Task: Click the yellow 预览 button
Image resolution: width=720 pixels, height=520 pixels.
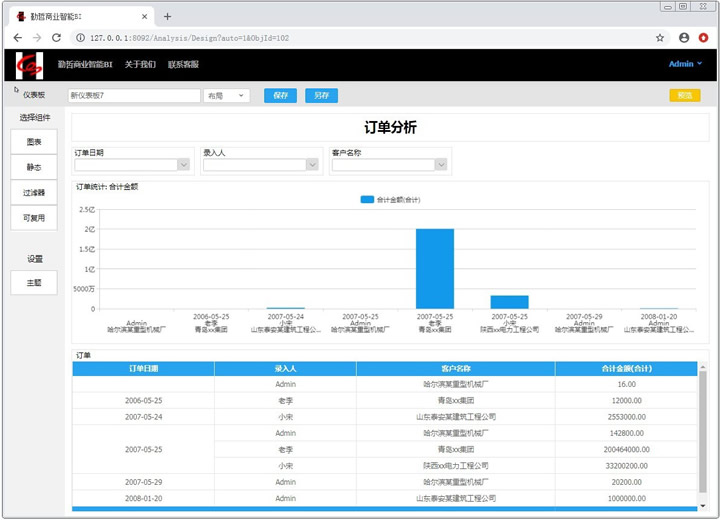Action: 684,96
